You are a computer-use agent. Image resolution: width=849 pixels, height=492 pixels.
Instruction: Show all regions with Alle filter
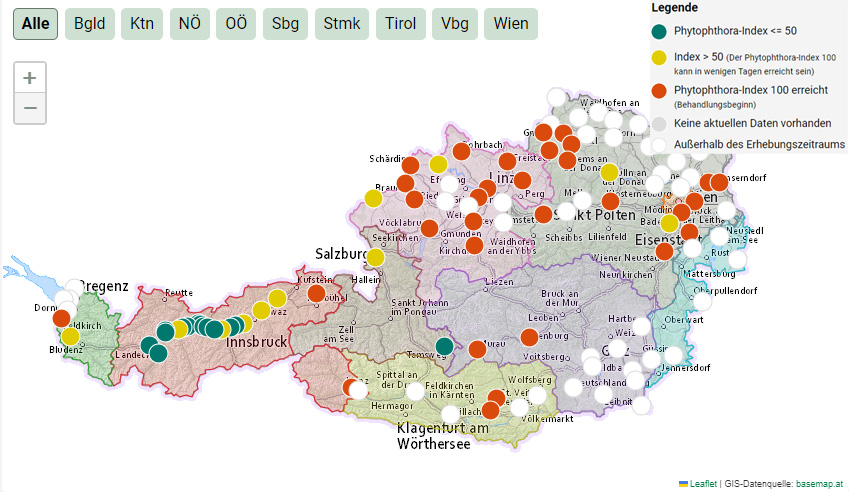click(x=35, y=24)
